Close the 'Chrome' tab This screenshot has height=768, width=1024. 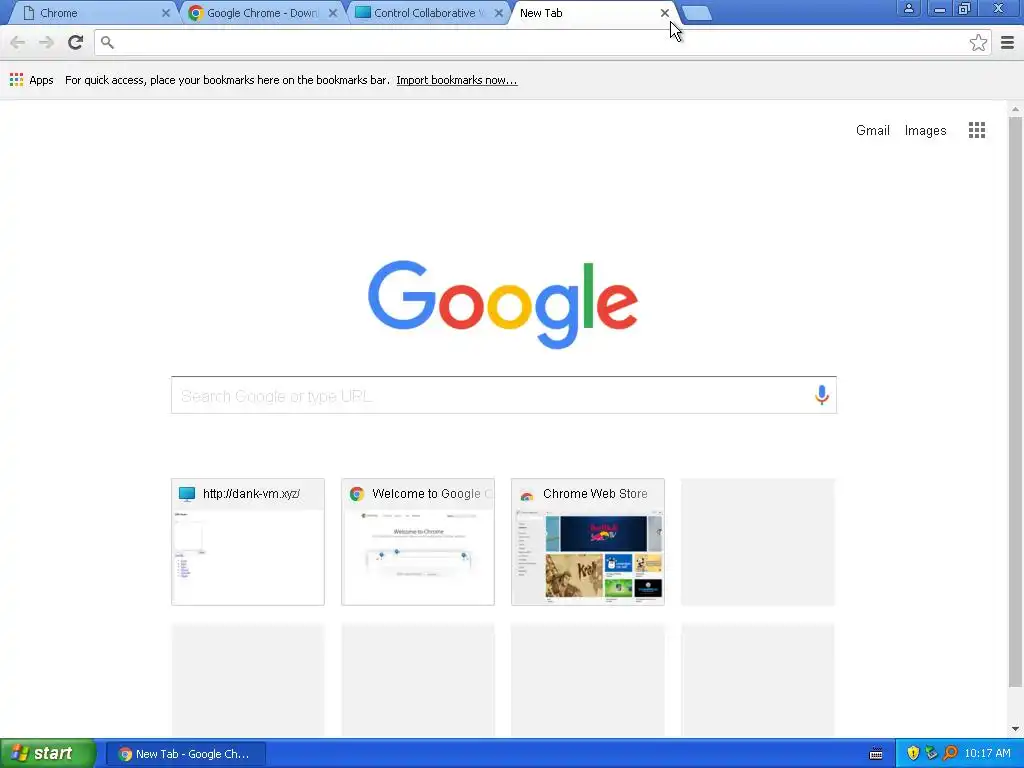tap(166, 13)
